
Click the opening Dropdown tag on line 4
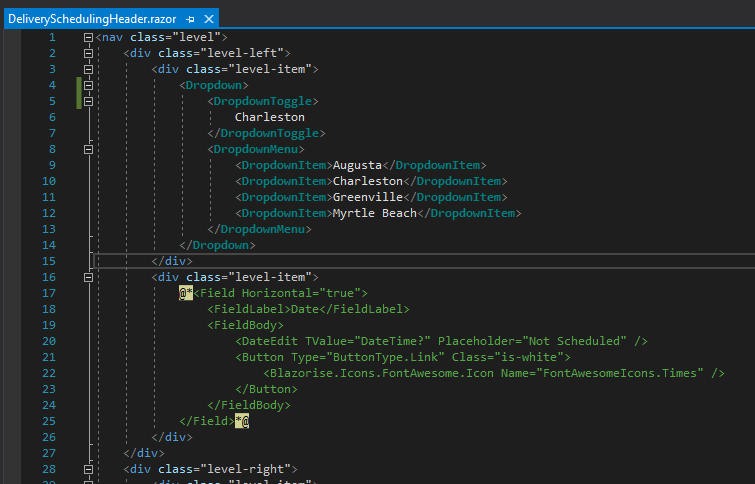[x=214, y=85]
